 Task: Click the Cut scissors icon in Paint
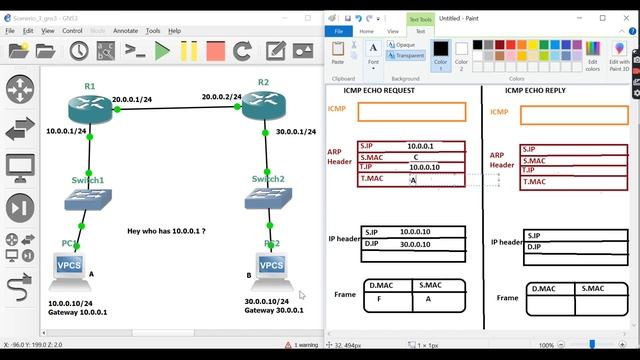(354, 44)
